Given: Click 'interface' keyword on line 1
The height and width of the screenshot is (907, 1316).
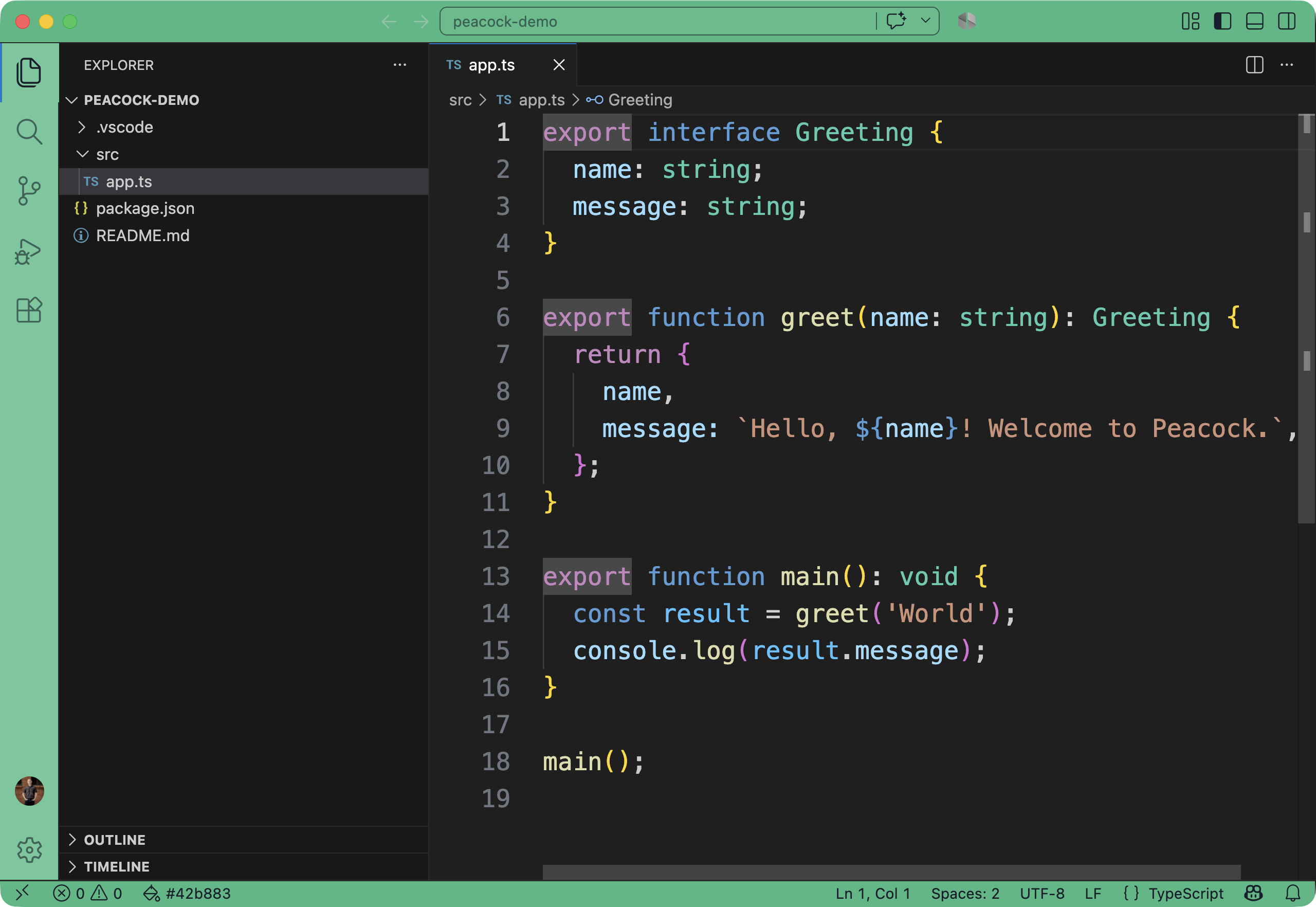Looking at the screenshot, I should [714, 133].
